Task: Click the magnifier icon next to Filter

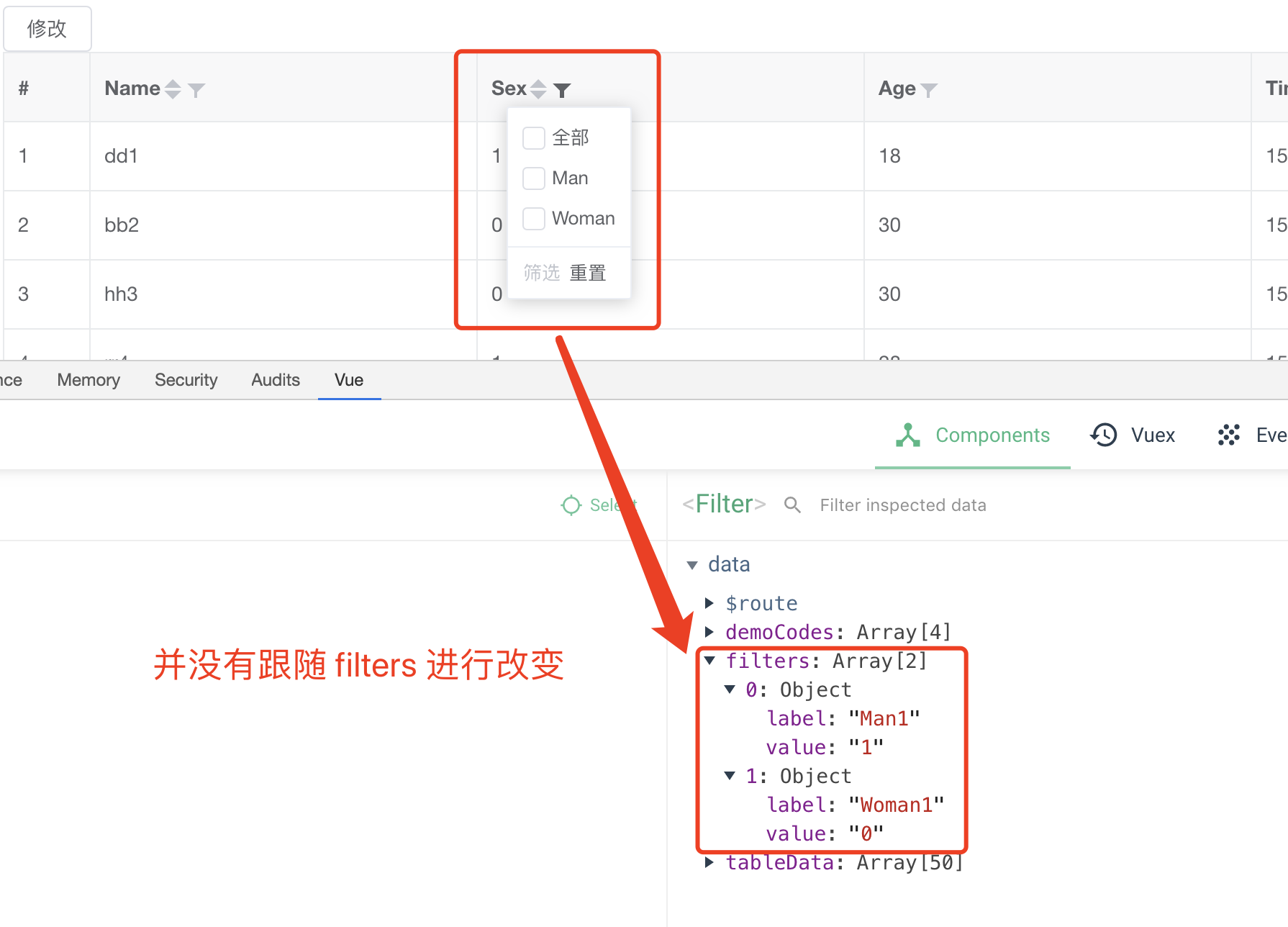Action: [792, 505]
